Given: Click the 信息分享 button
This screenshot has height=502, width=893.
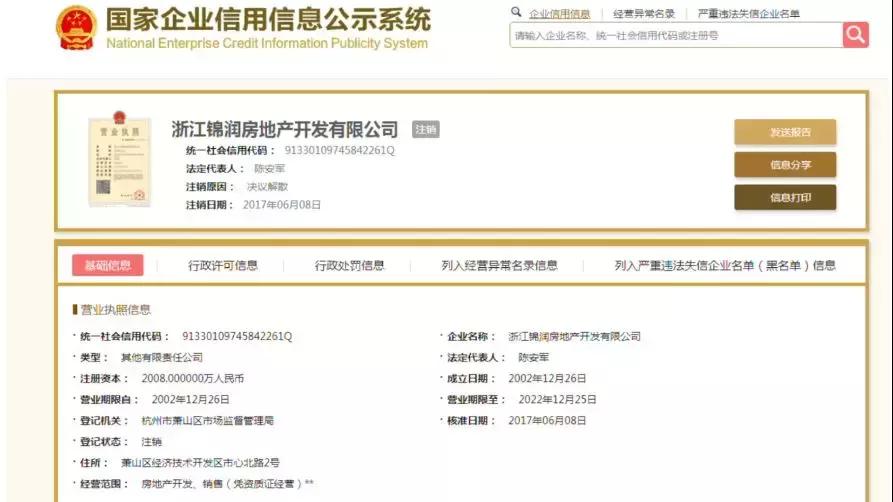Looking at the screenshot, I should click(x=785, y=165).
